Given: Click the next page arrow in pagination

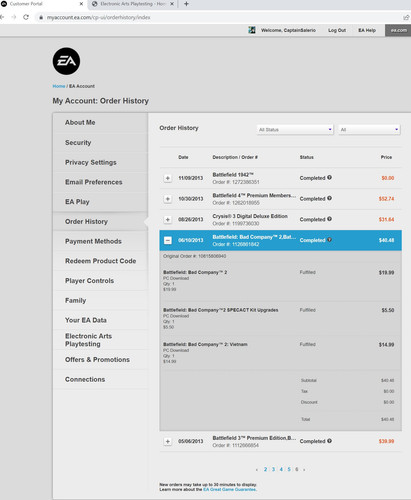Looking at the screenshot, I should (x=304, y=470).
